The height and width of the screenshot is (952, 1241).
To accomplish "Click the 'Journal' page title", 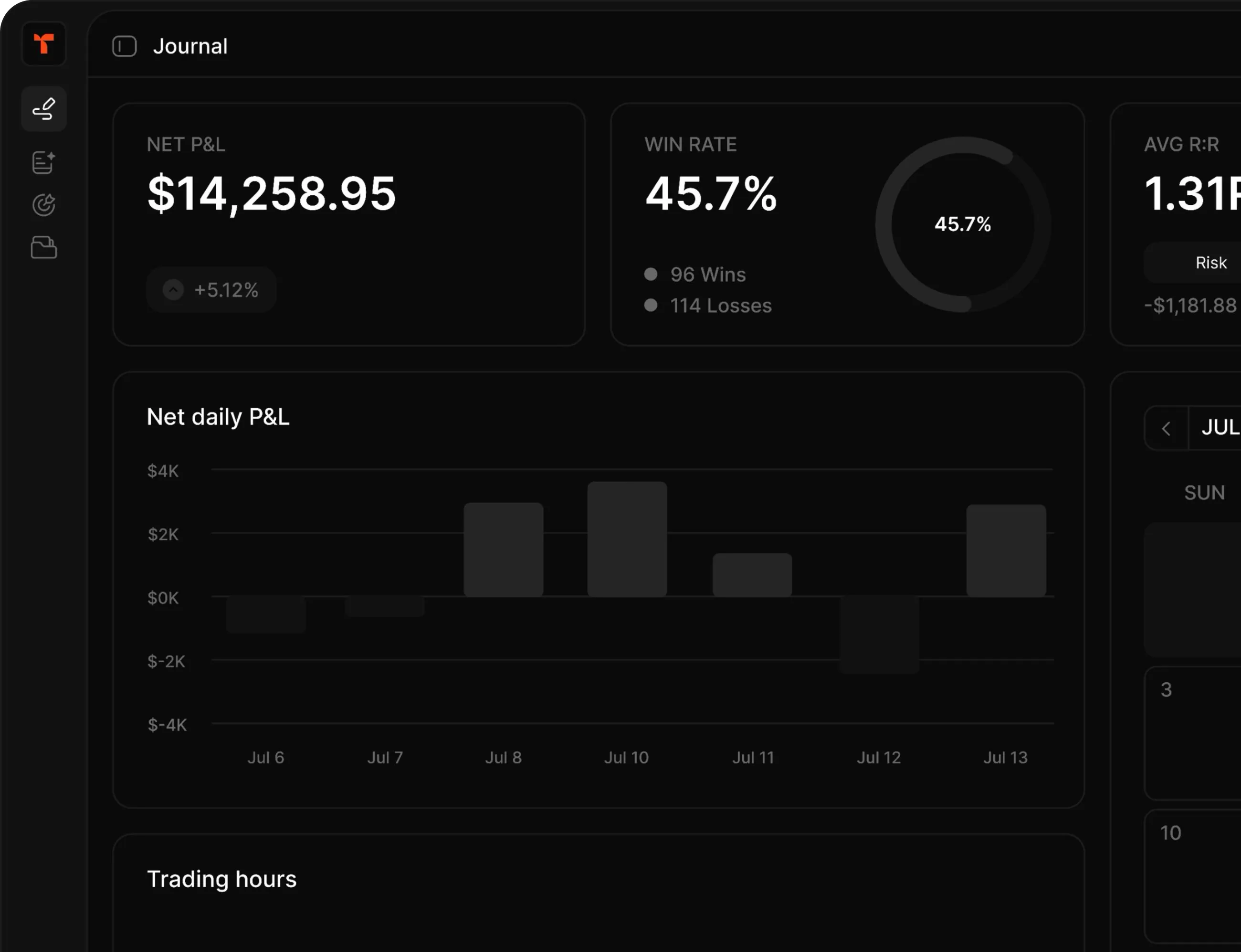I will click(190, 46).
